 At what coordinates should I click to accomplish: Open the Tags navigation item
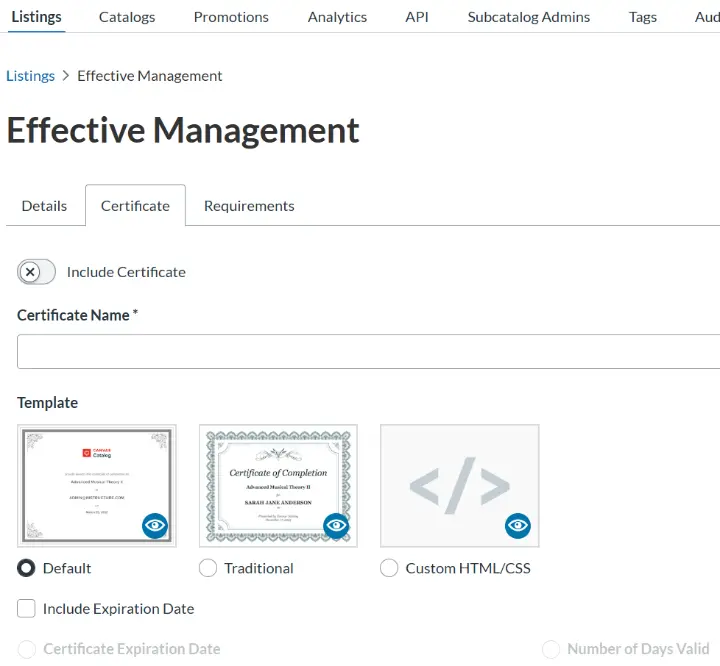[643, 17]
